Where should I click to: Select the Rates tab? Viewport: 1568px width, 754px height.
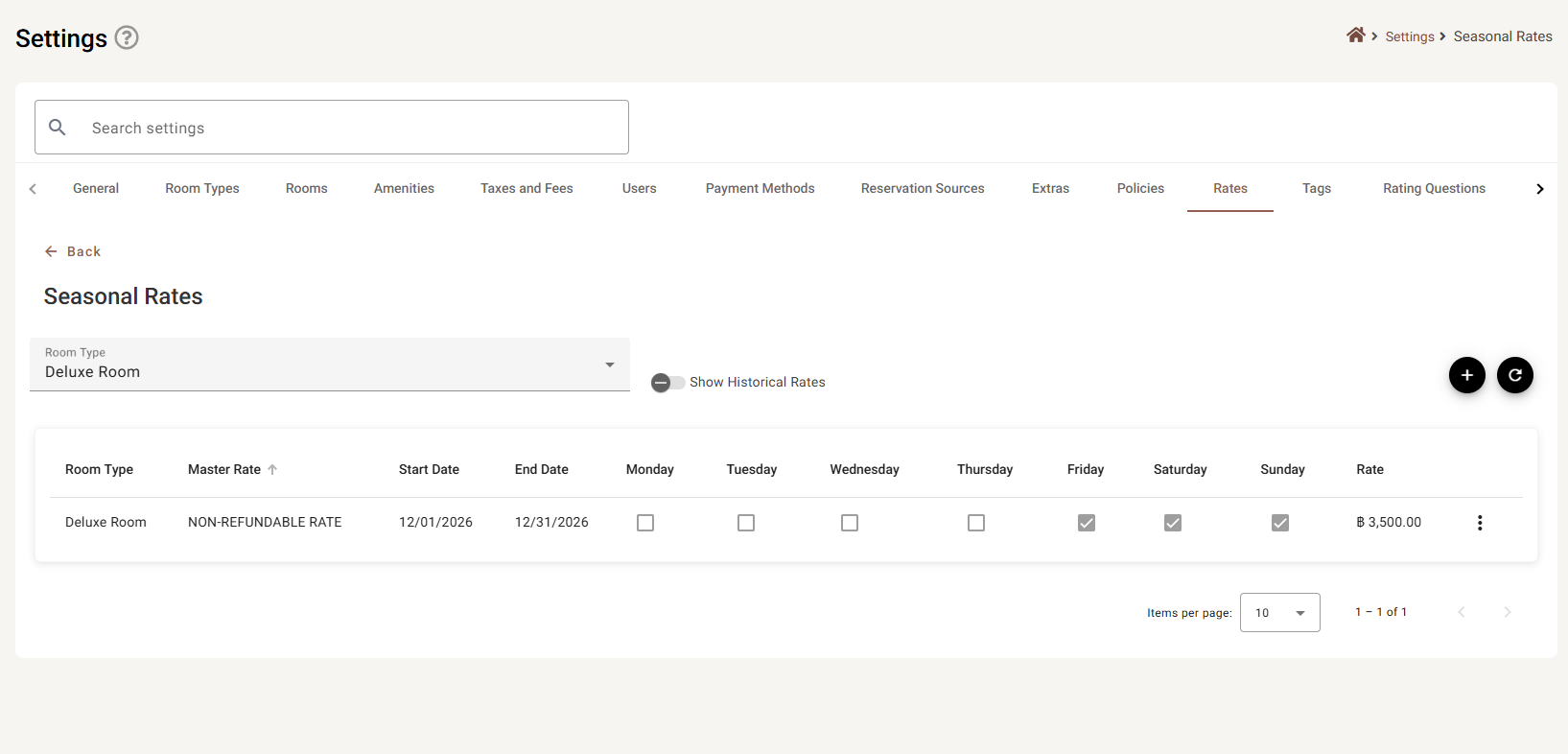(1230, 188)
